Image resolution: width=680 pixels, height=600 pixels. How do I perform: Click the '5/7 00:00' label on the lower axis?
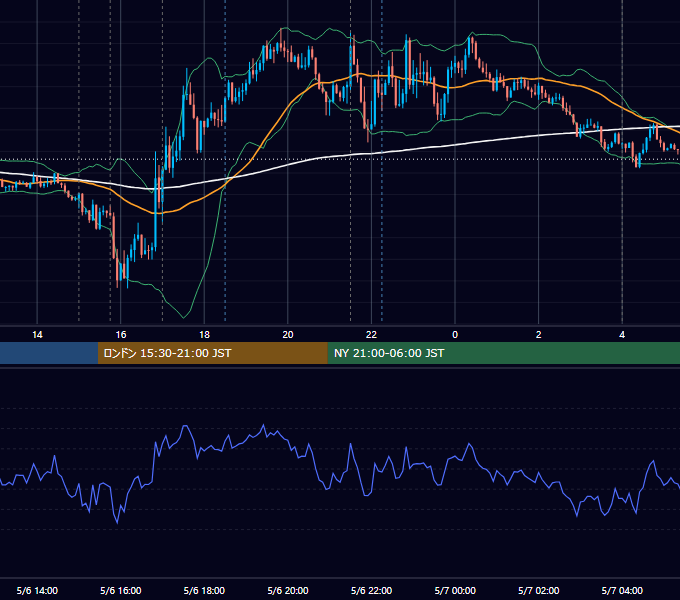point(455,590)
